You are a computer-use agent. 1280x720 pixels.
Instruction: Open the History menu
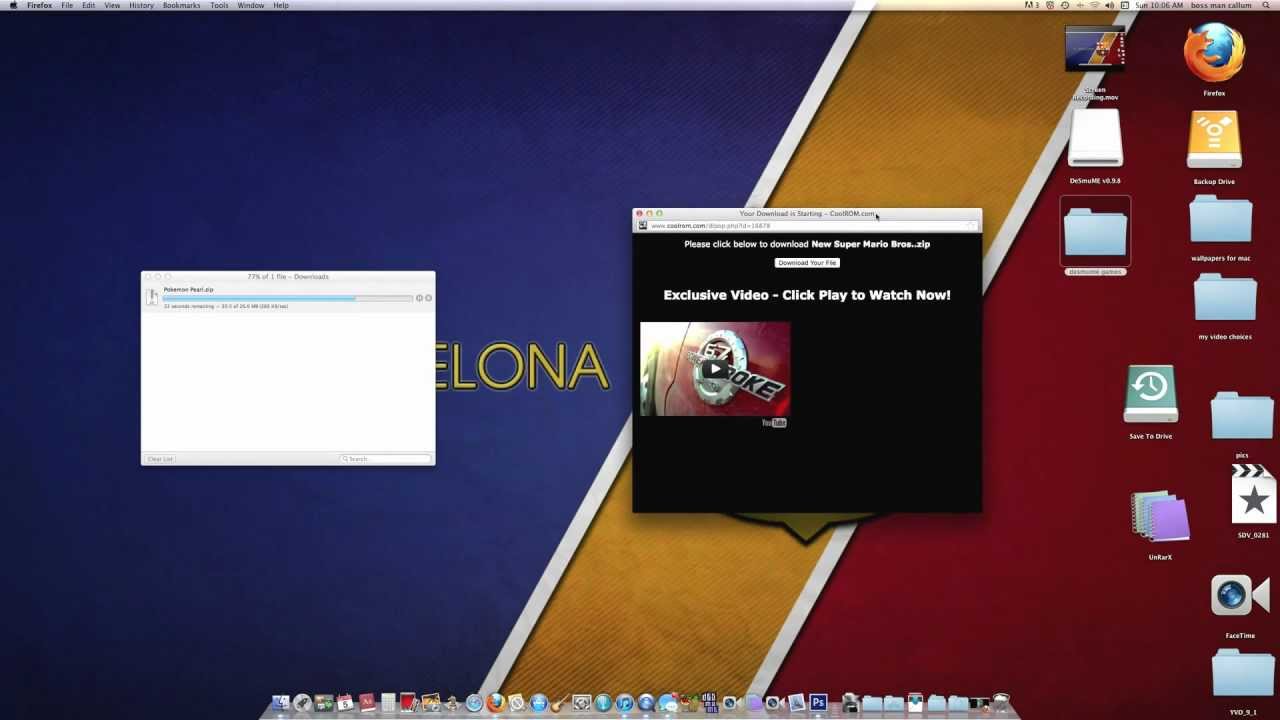(141, 5)
